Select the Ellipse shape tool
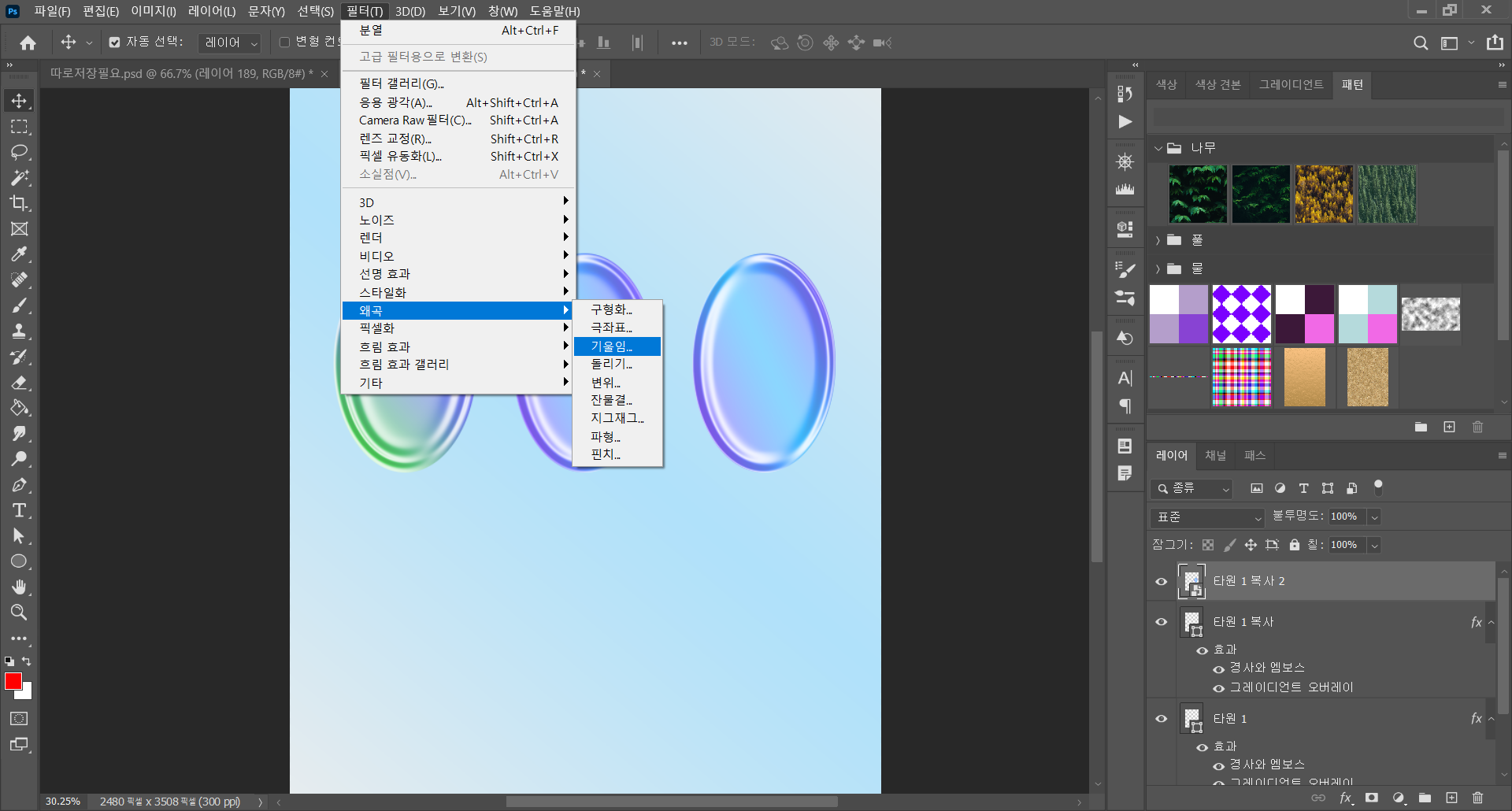Image resolution: width=1512 pixels, height=811 pixels. coord(19,561)
